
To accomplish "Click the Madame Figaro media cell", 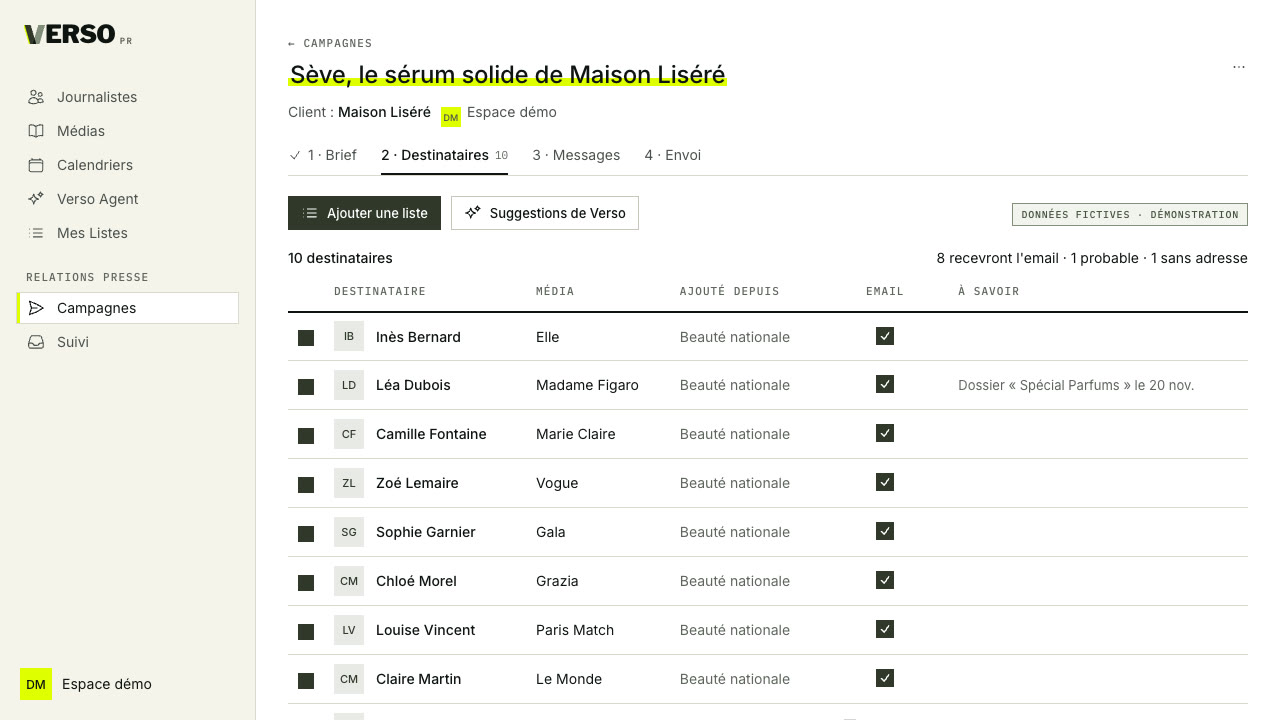I will 587,385.
